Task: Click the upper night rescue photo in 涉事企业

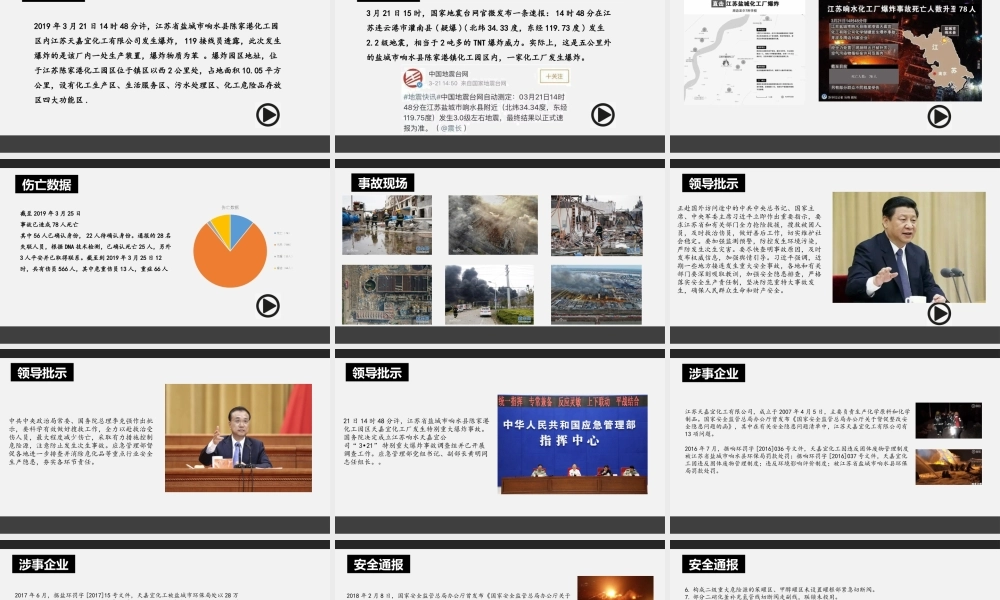Action: click(948, 420)
